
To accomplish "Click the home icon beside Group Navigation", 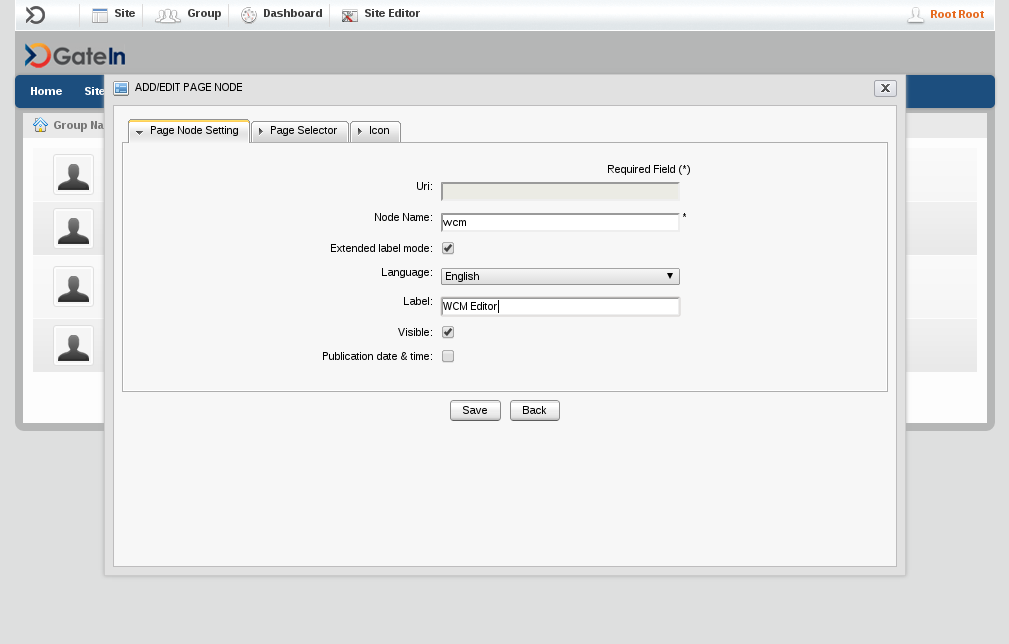I will tap(41, 125).
